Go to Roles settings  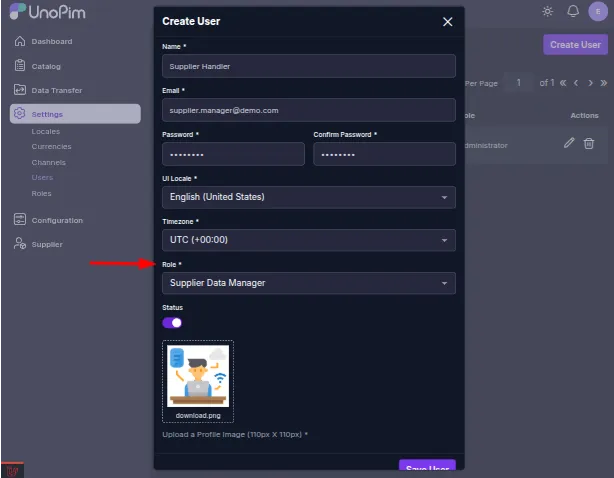pyautogui.click(x=41, y=193)
